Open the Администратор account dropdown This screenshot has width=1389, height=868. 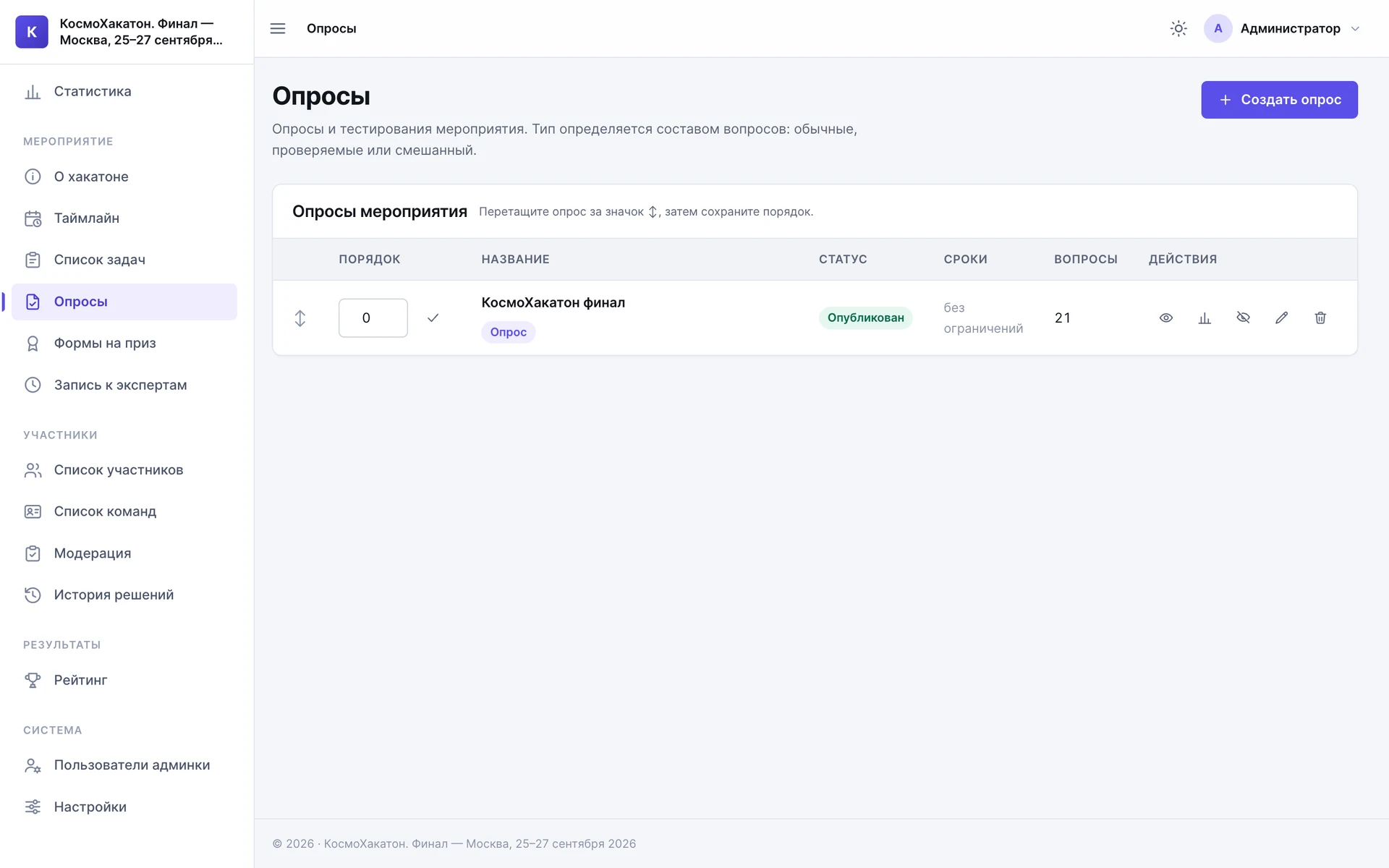(x=1282, y=28)
